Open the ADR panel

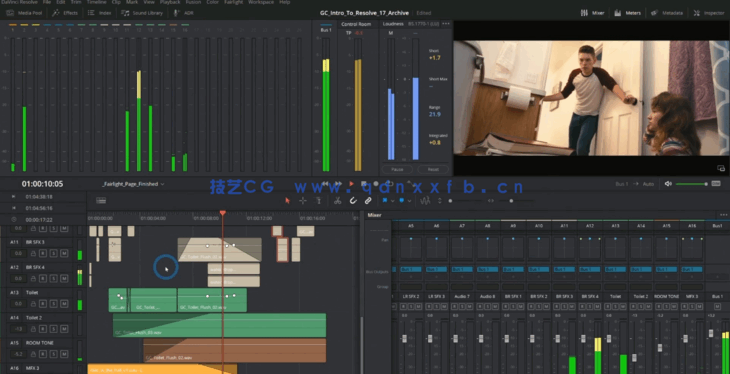(x=183, y=13)
